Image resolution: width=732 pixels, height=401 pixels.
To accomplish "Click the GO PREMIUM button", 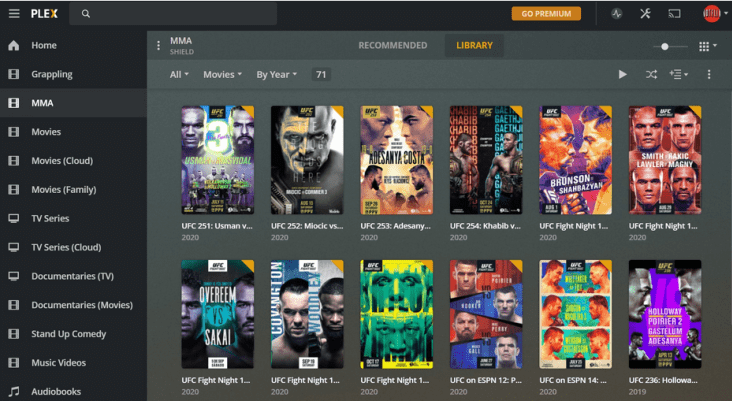I will [x=546, y=14].
